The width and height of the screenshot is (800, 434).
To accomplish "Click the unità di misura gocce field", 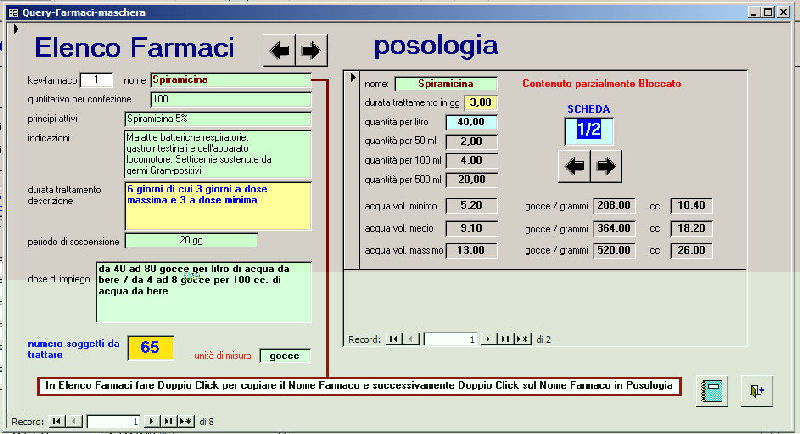I will 285,355.
